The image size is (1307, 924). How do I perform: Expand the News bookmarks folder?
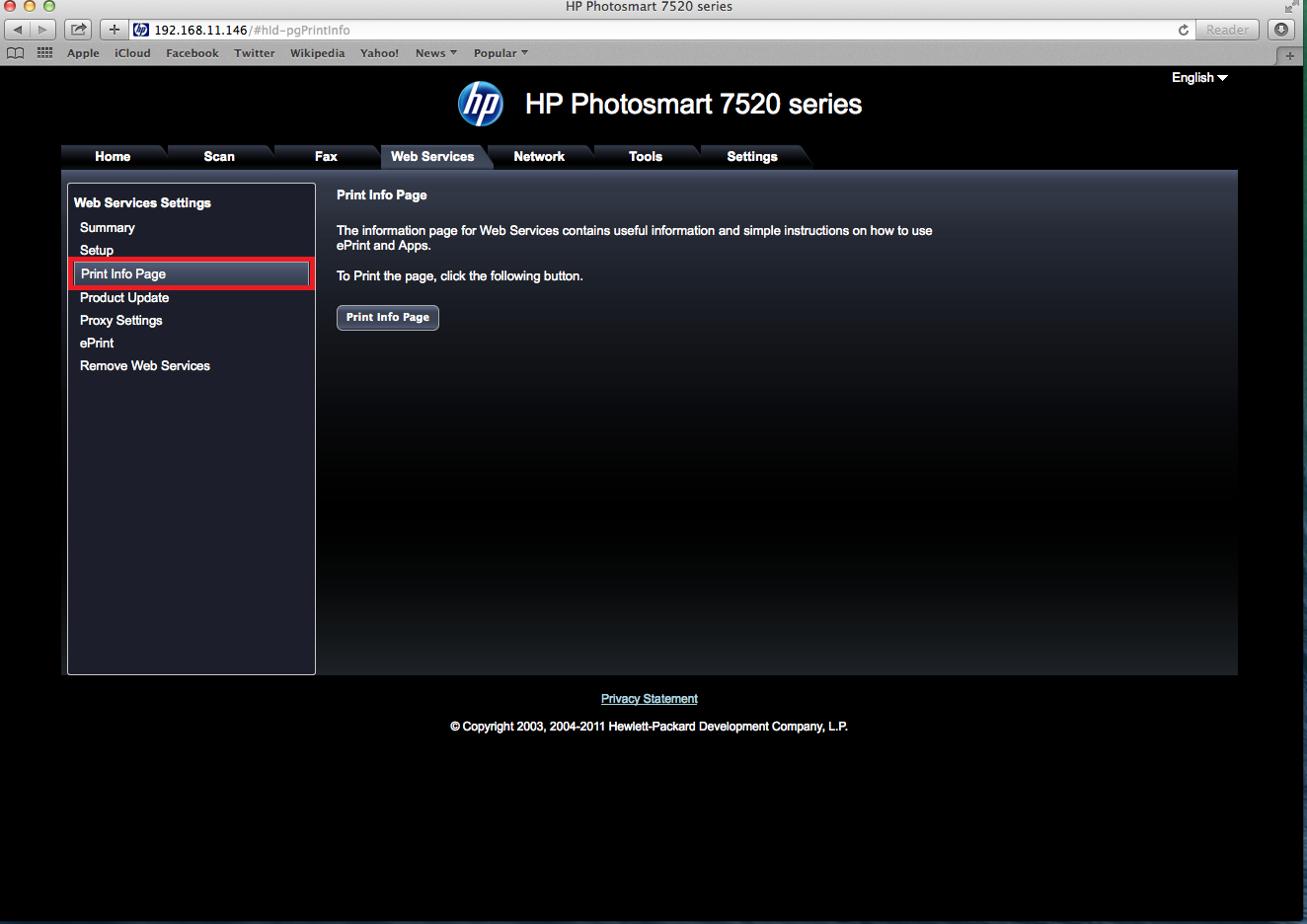(435, 53)
